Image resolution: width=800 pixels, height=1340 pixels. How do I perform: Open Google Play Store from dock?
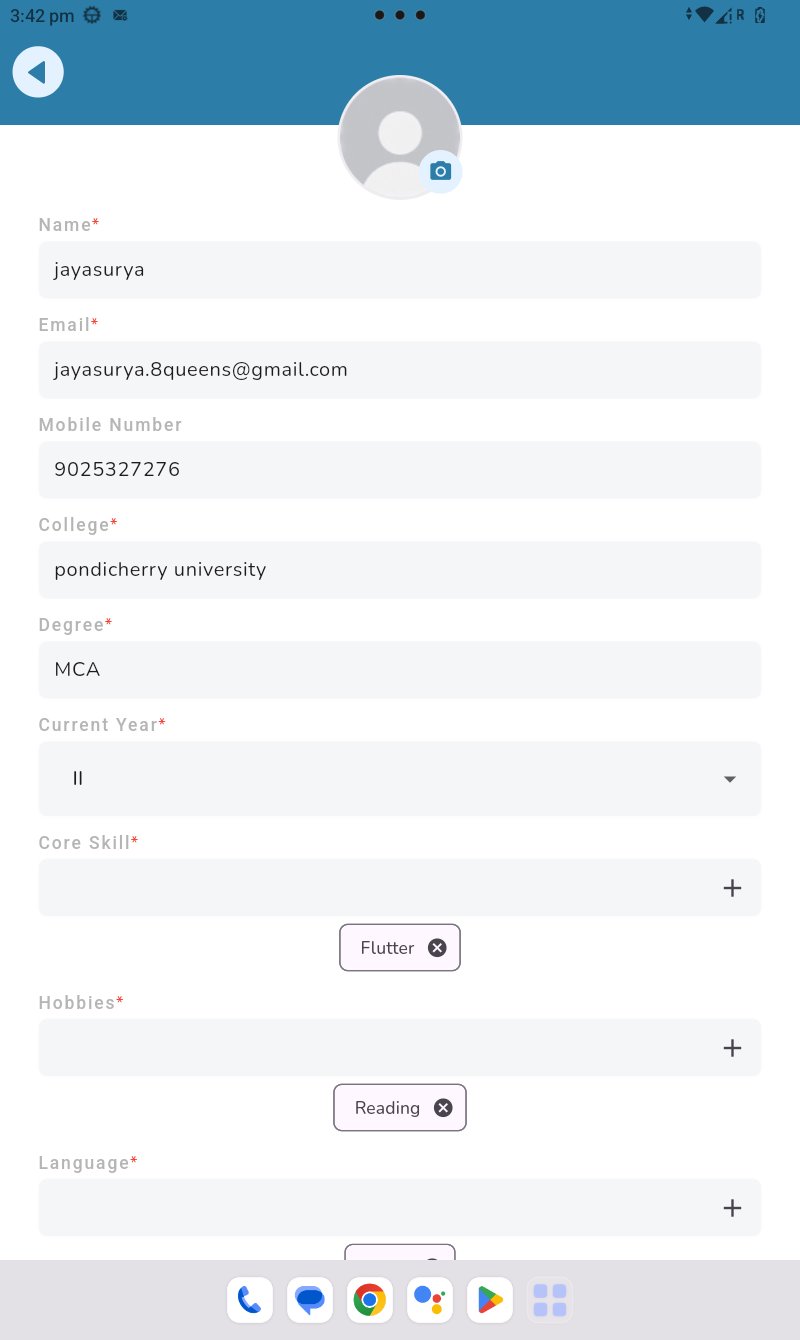[490, 1300]
